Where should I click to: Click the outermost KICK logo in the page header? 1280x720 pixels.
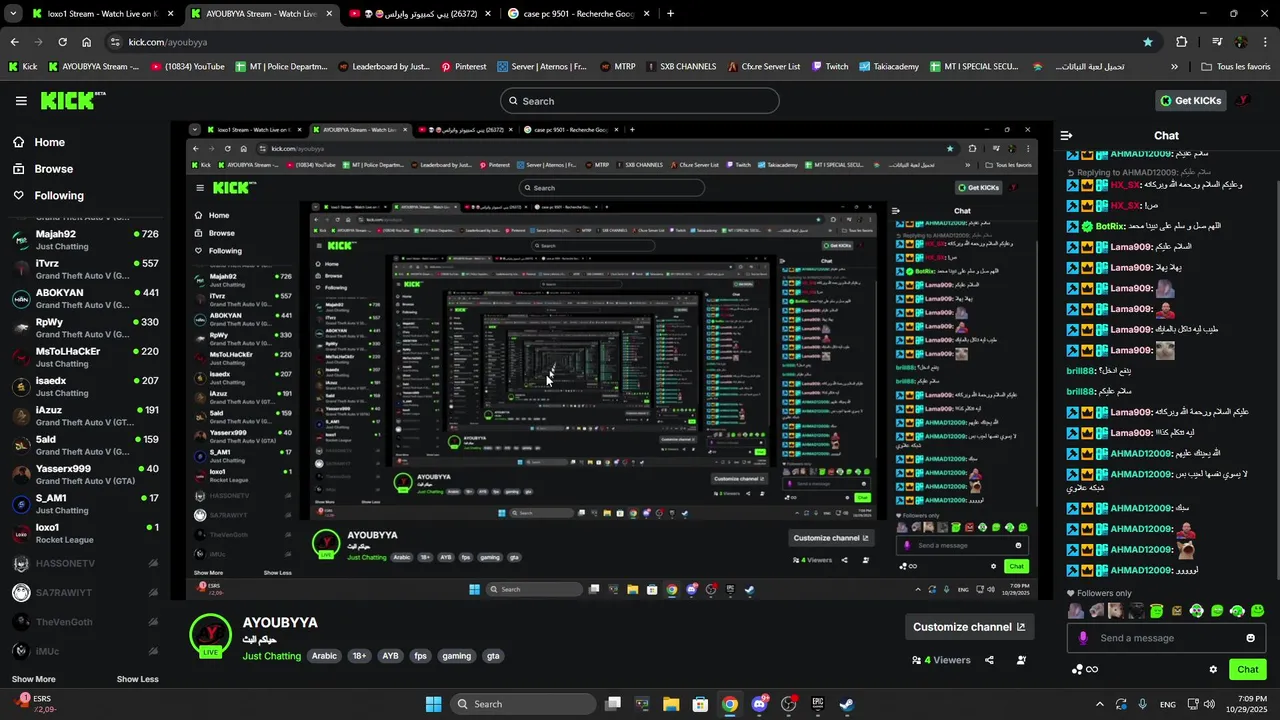click(72, 100)
